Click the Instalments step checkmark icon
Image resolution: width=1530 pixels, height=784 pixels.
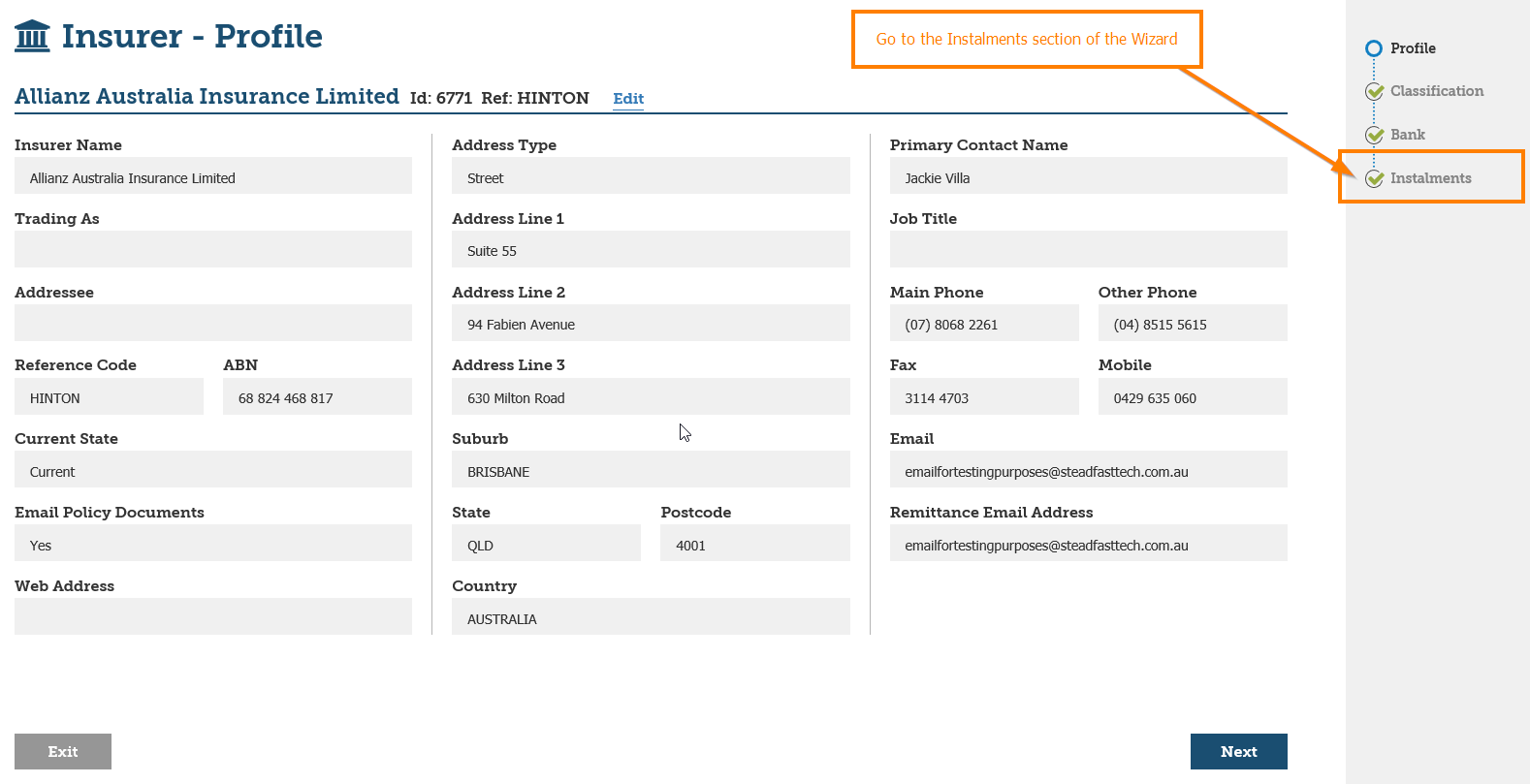point(1374,178)
